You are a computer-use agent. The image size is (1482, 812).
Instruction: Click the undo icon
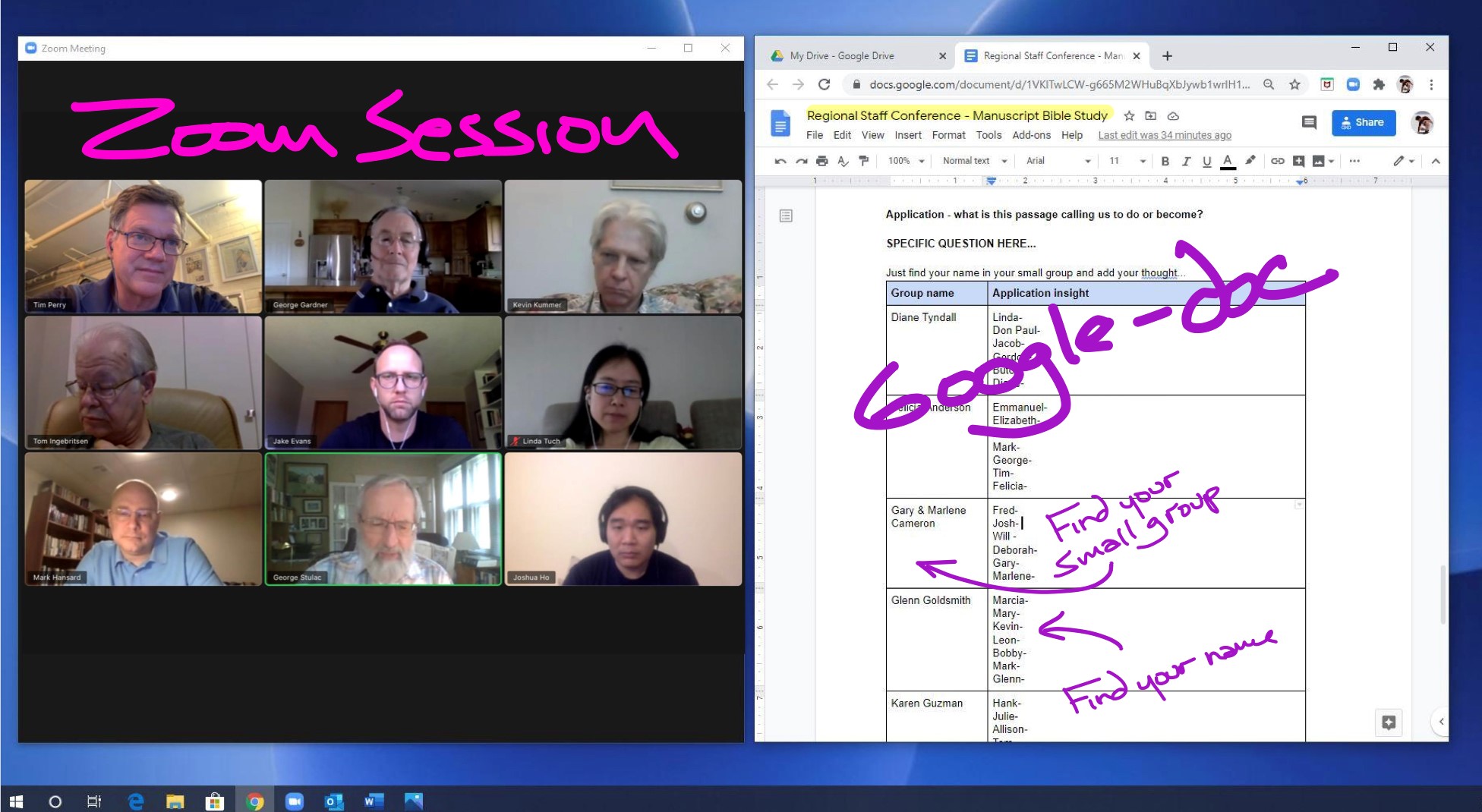[780, 161]
